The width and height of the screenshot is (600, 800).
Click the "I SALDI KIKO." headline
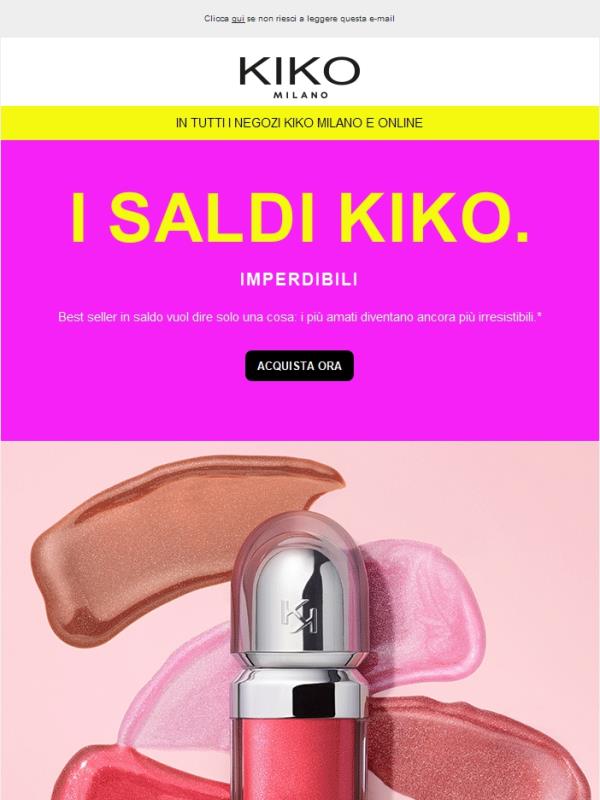point(299,218)
